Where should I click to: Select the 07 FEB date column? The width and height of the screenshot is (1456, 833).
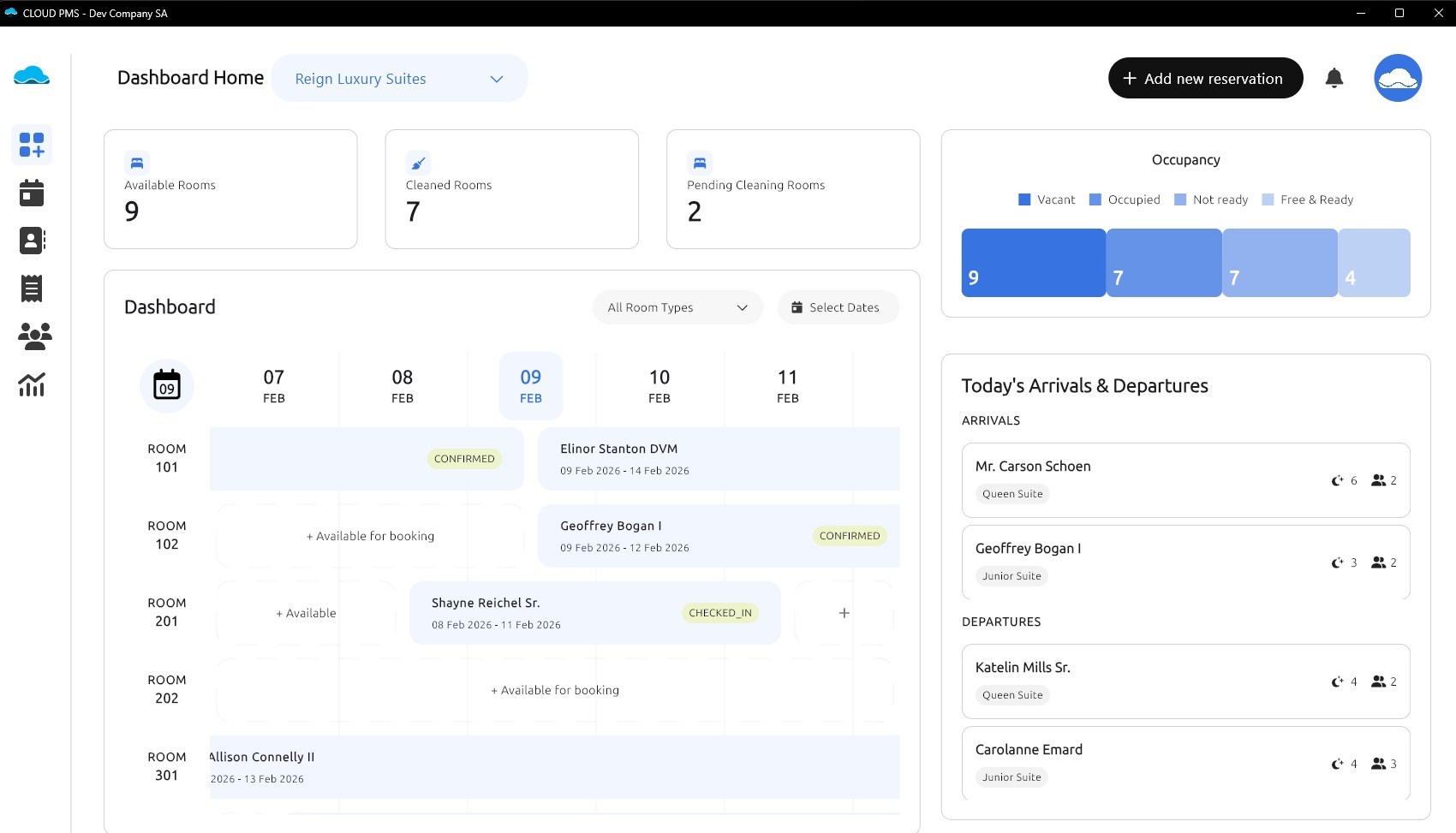274,386
